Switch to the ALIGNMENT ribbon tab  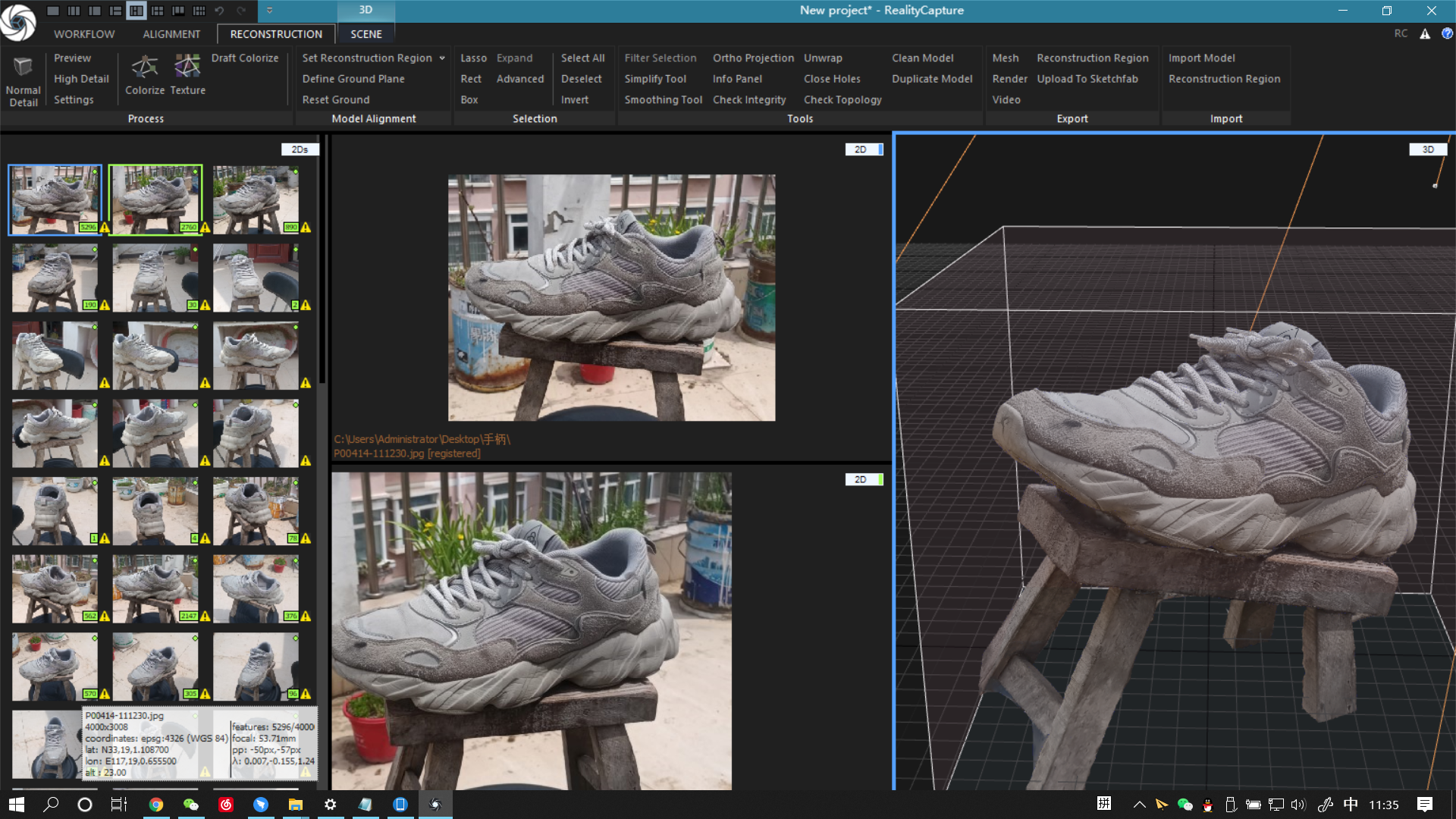pyautogui.click(x=171, y=34)
